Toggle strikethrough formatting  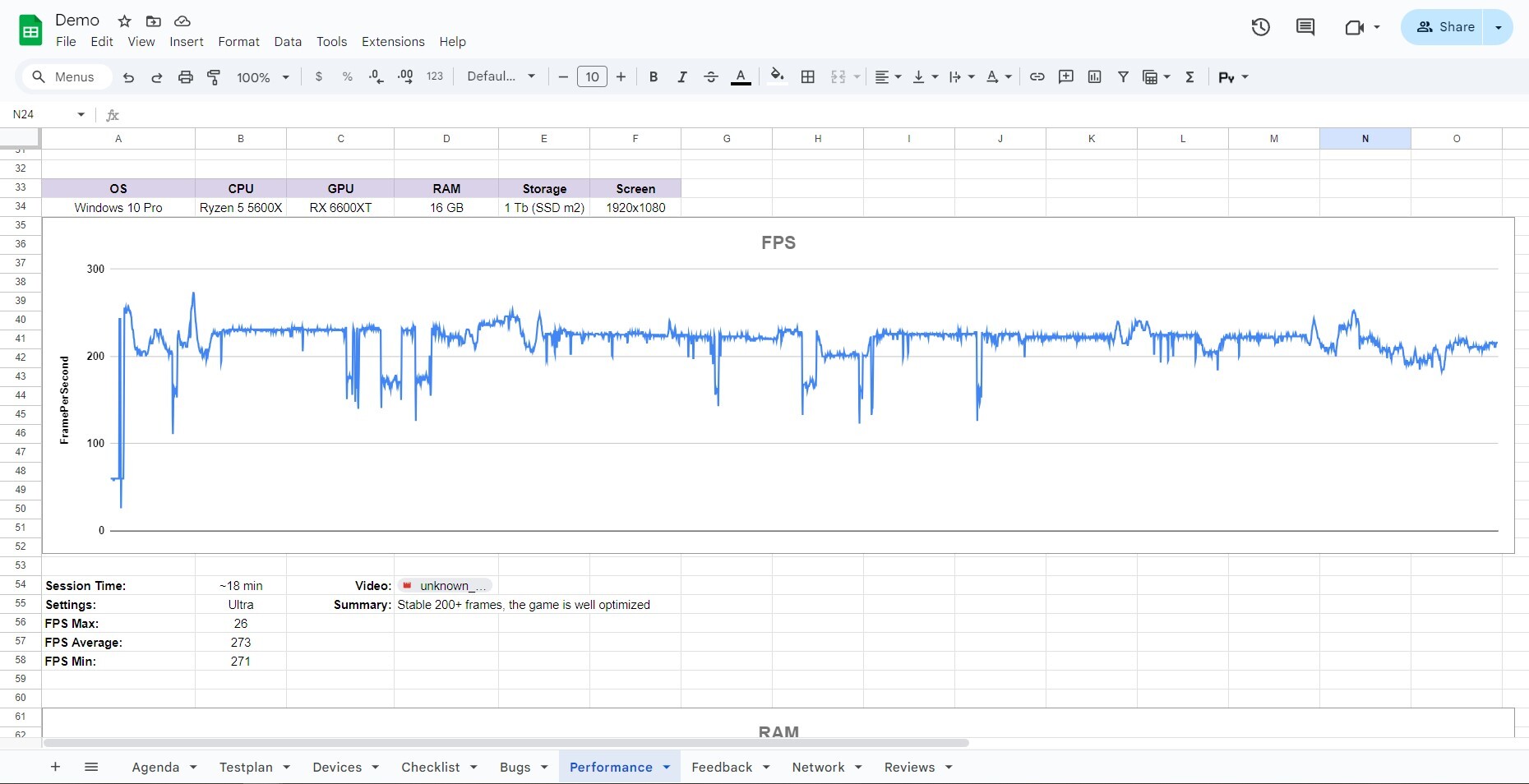tap(711, 77)
